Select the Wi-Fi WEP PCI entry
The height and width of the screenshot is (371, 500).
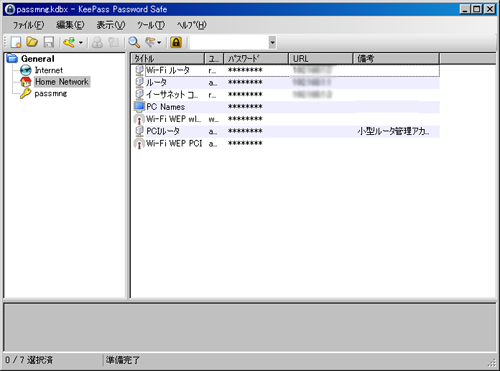click(x=286, y=144)
